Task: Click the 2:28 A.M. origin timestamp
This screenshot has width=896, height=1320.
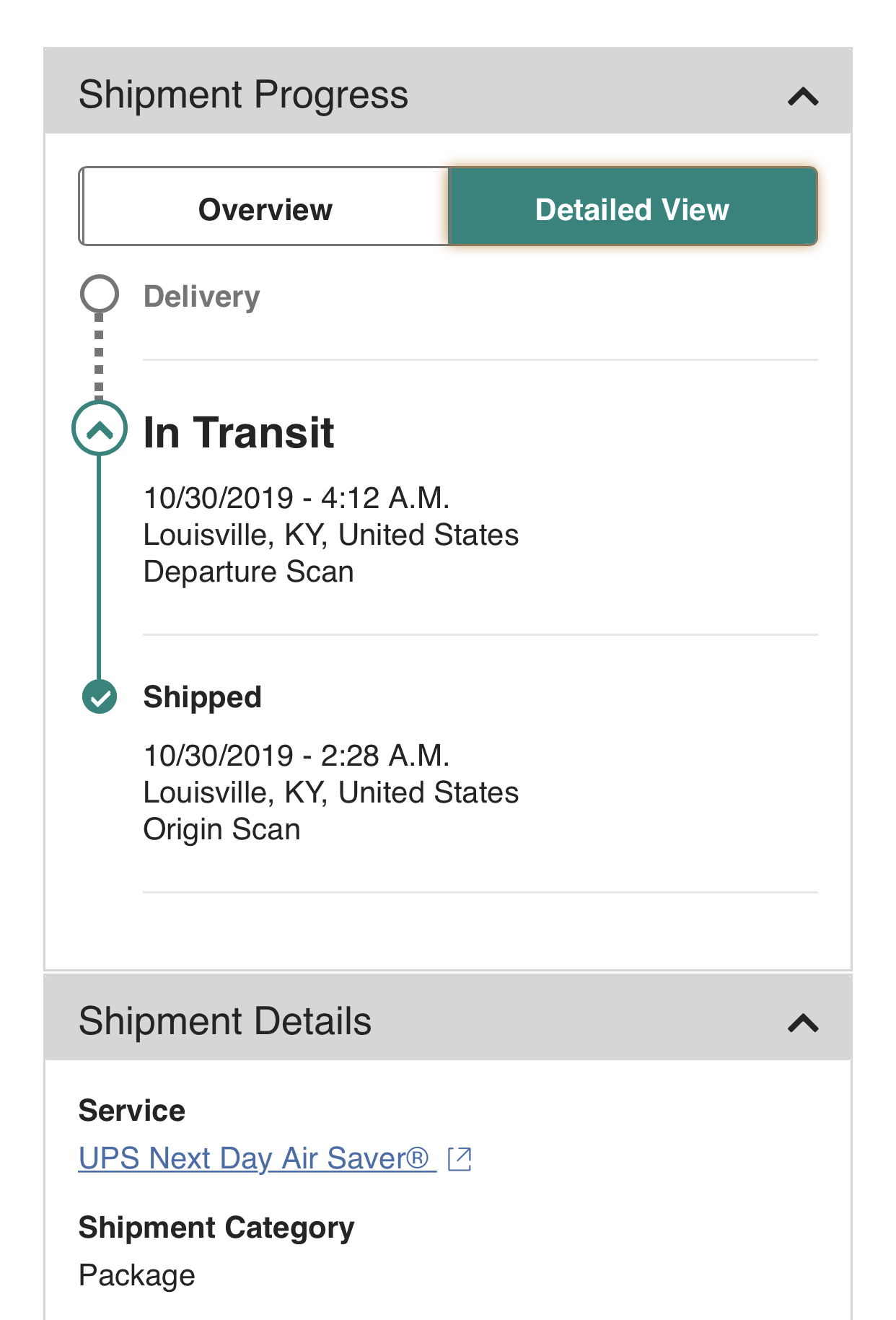Action: coord(296,756)
